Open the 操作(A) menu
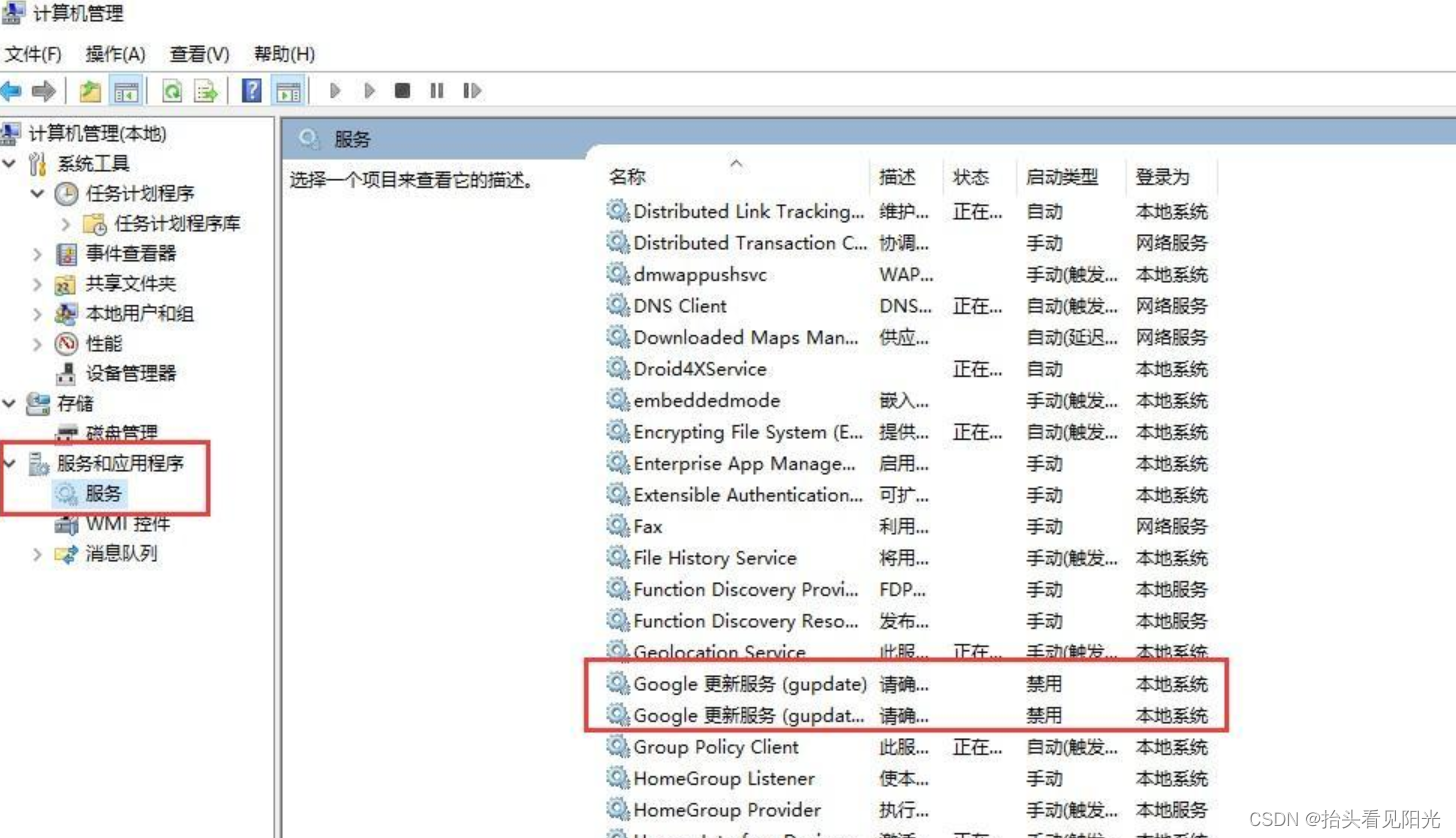1456x838 pixels. (x=114, y=54)
